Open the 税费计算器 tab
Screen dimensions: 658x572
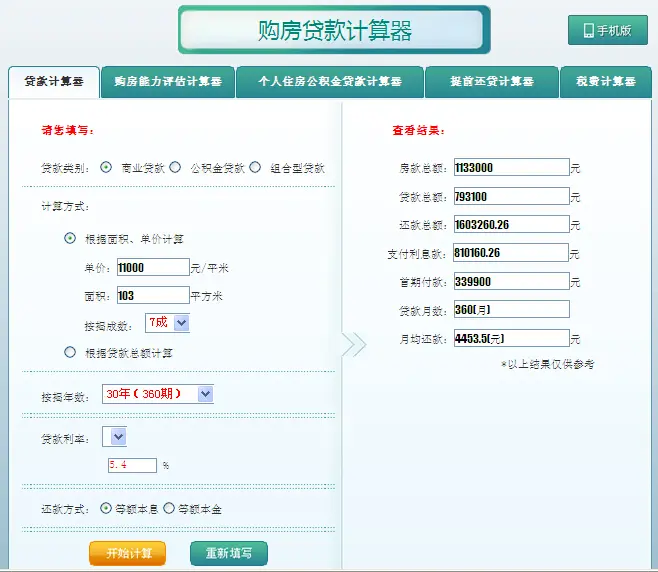pyautogui.click(x=606, y=81)
